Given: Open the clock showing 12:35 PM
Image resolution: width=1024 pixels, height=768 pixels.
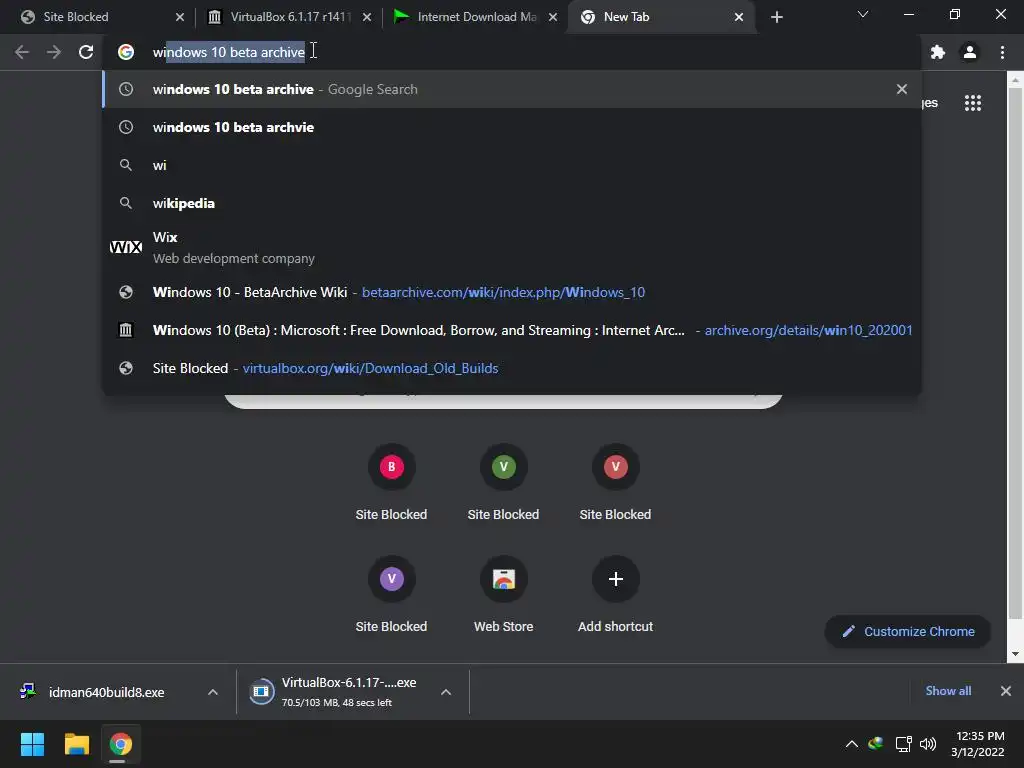Looking at the screenshot, I should coord(978,744).
